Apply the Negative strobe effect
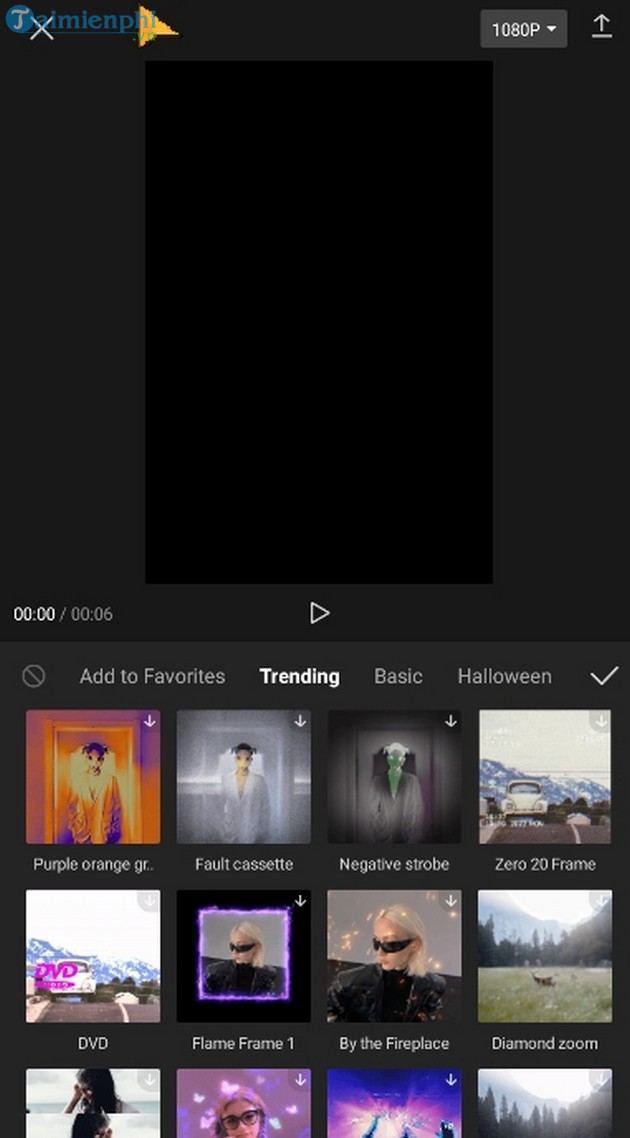630x1138 pixels. [395, 777]
